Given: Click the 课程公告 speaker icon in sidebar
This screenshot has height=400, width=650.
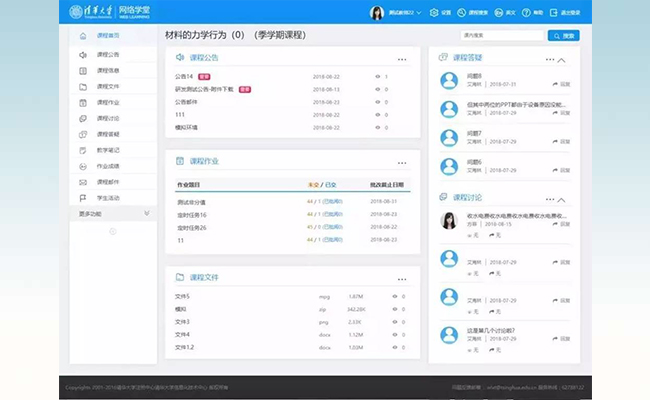Looking at the screenshot, I should tap(83, 54).
